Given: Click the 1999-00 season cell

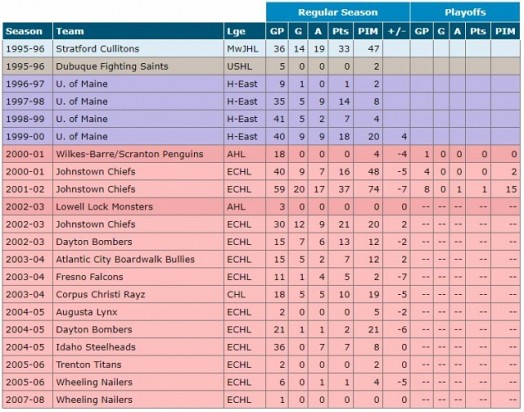Looking at the screenshot, I should [x=27, y=137].
